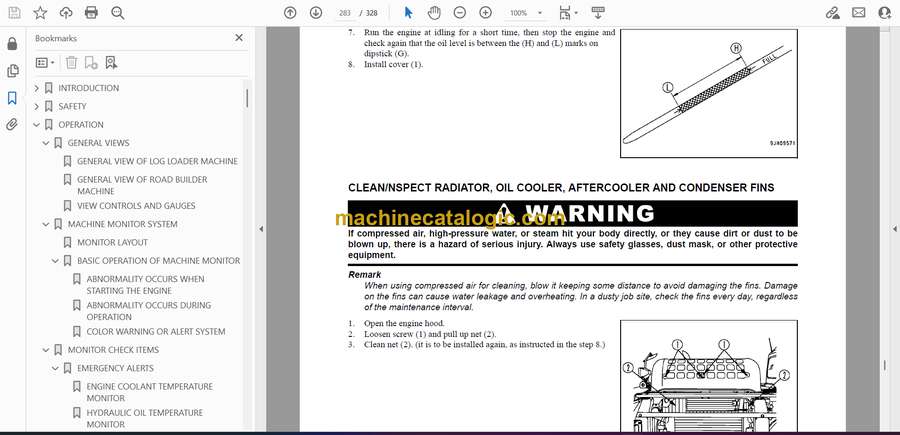Click the CLEAN/INSPECT RADIATOR section heading
The height and width of the screenshot is (435, 900).
pyautogui.click(x=561, y=188)
